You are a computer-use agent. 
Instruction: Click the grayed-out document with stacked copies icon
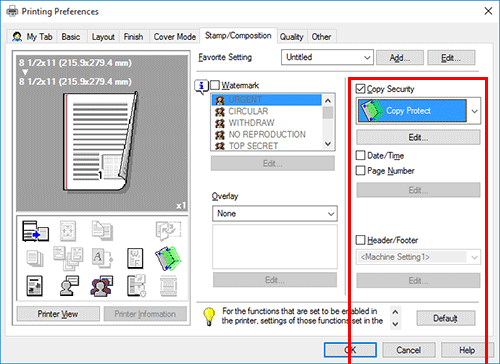(102, 230)
